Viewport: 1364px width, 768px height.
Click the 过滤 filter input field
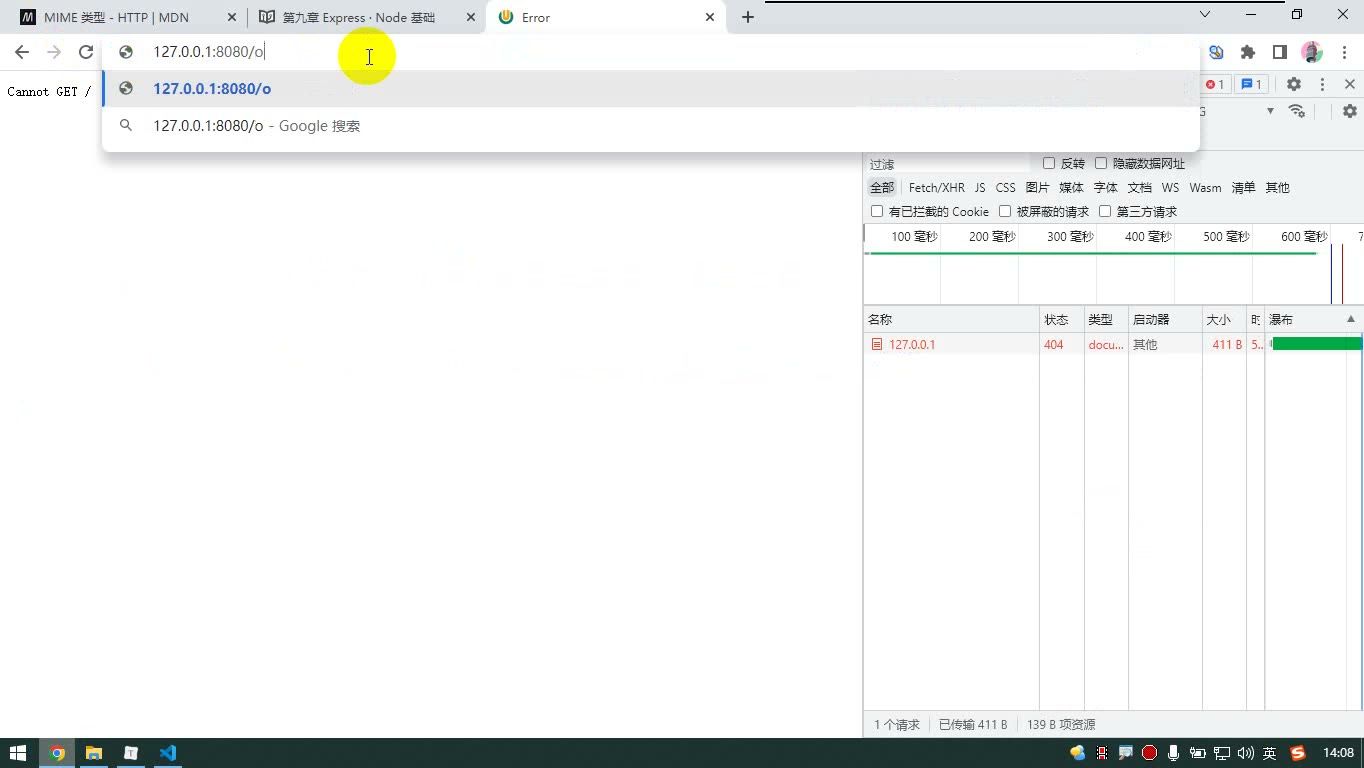pyautogui.click(x=948, y=164)
